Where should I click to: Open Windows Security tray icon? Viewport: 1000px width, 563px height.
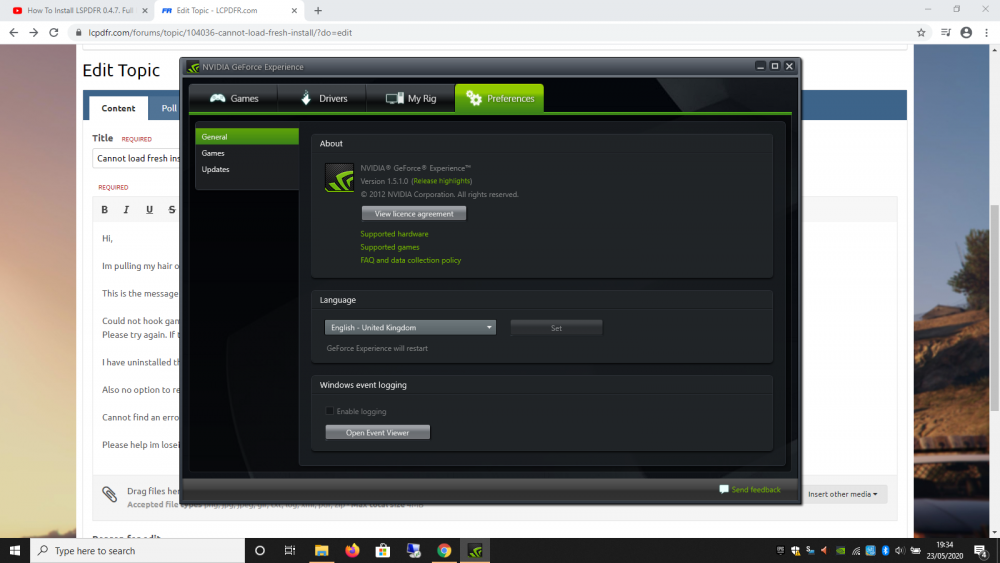tap(795, 550)
